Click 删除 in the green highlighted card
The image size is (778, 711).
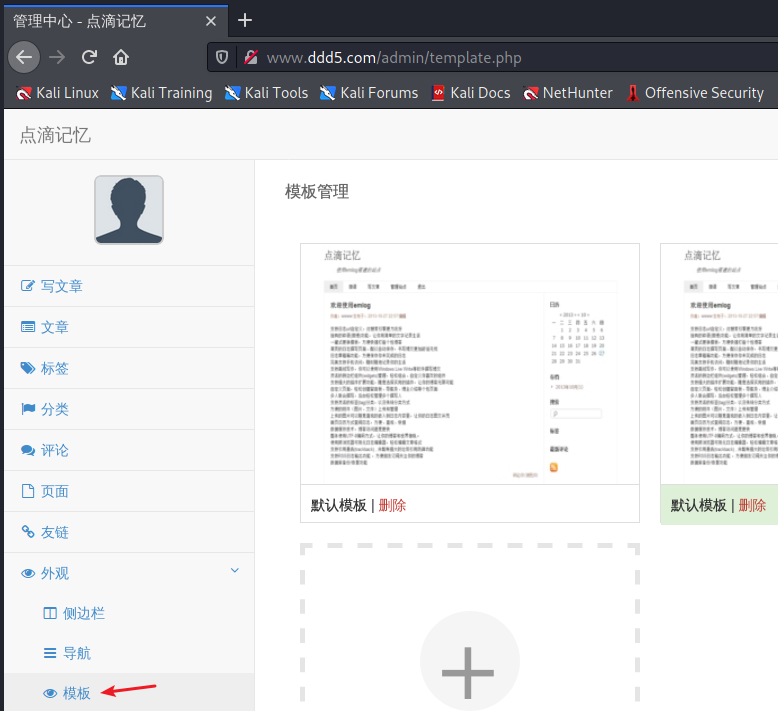click(x=752, y=506)
